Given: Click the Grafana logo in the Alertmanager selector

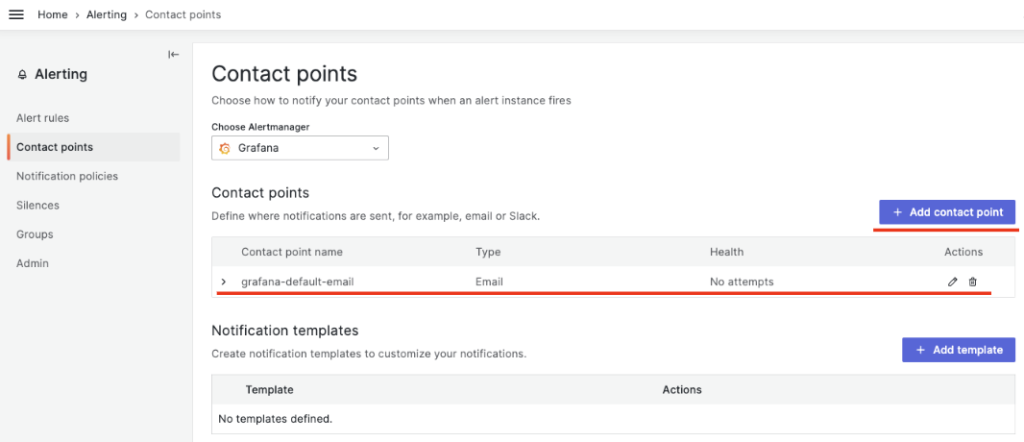Looking at the screenshot, I should 225,148.
